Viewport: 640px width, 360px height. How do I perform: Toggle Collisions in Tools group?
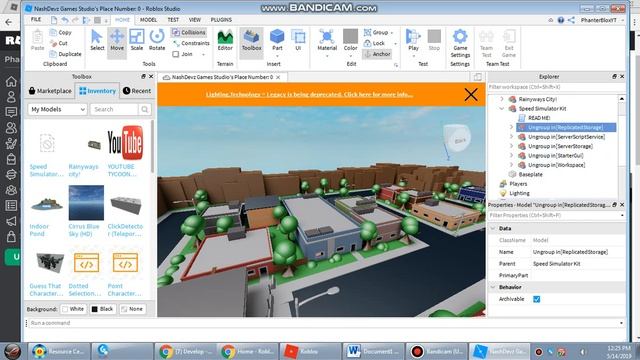tap(189, 32)
